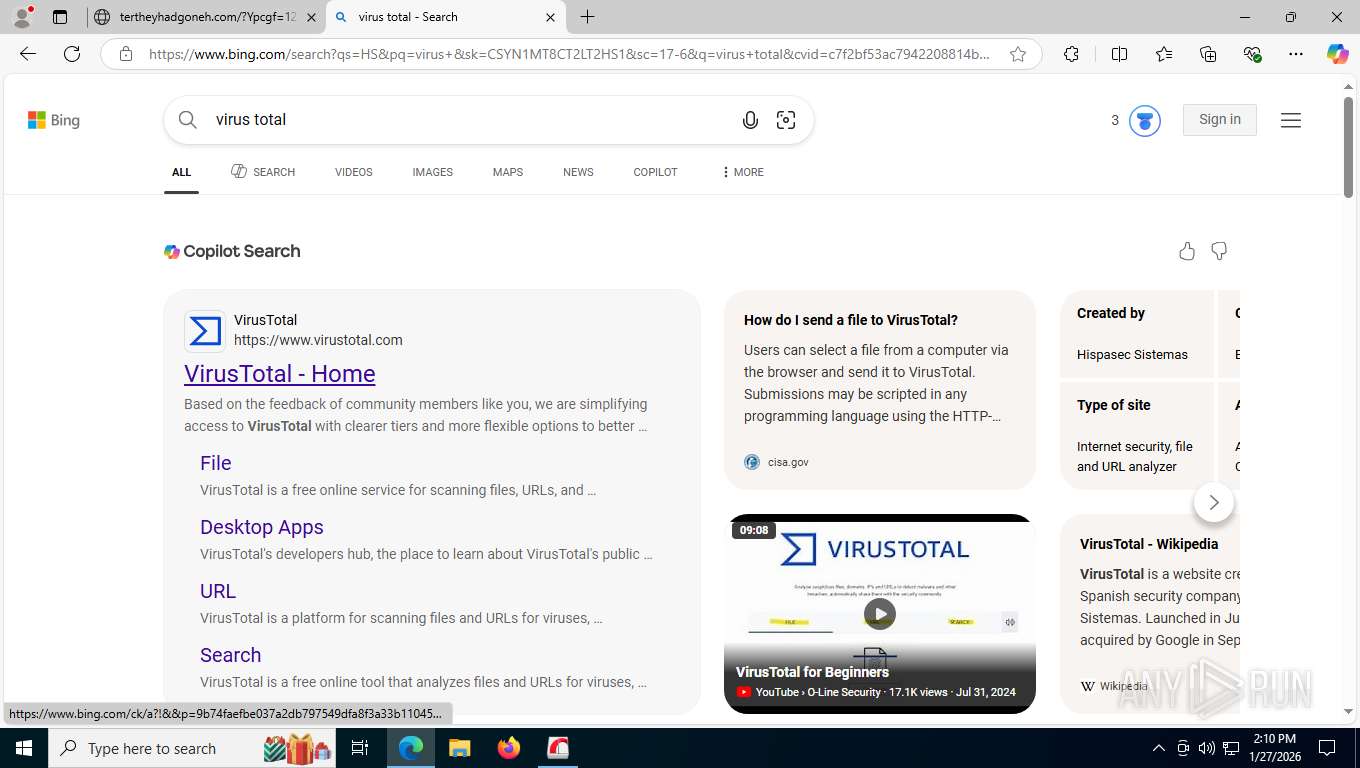
Task: Show hidden system tray icons
Action: [1159, 748]
